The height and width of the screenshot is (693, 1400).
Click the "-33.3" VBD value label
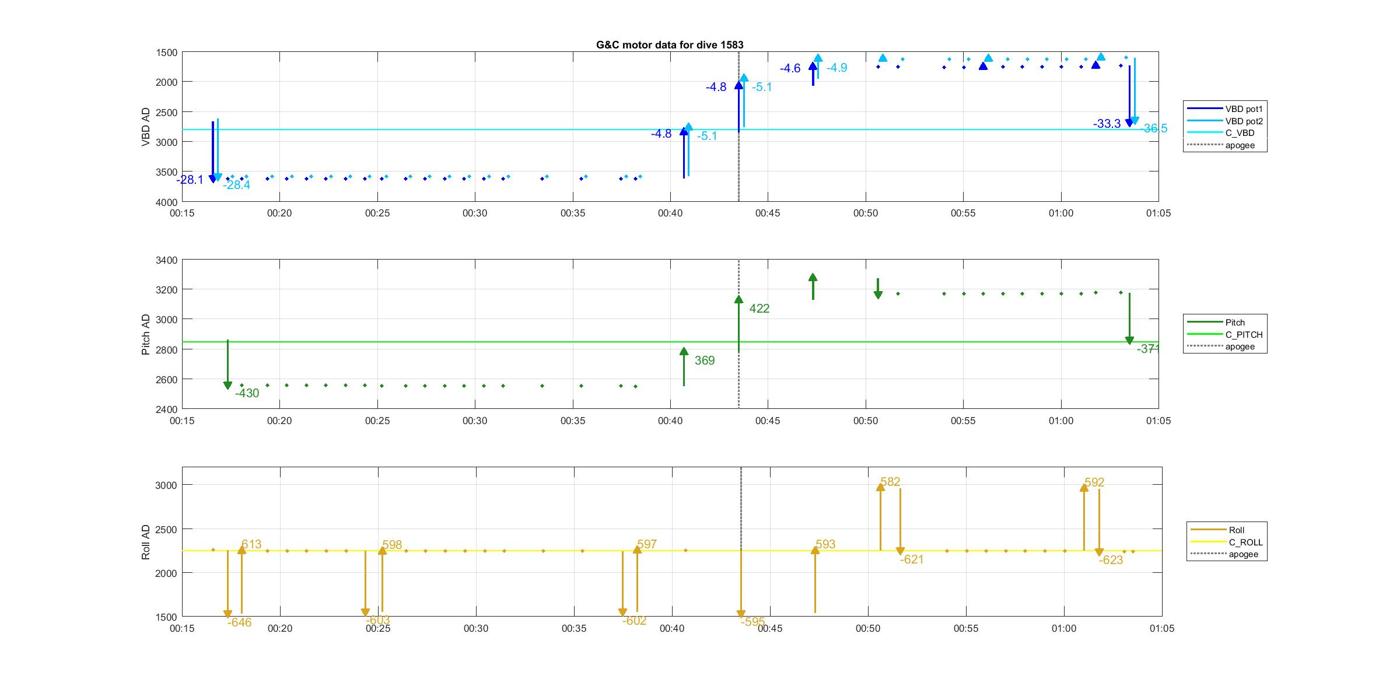(1107, 124)
